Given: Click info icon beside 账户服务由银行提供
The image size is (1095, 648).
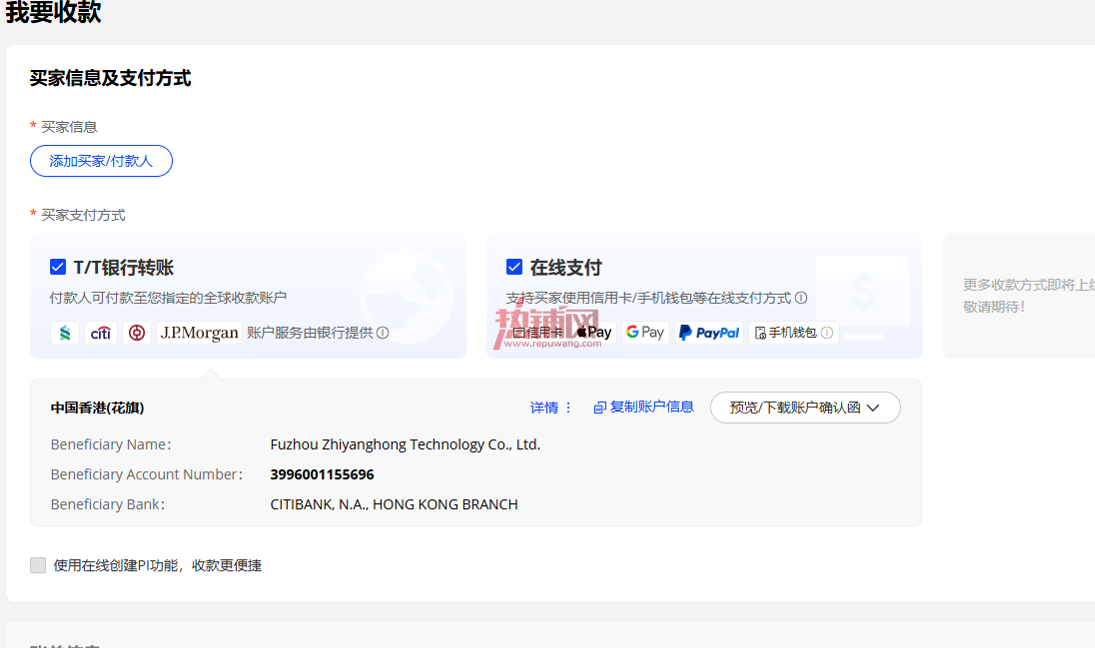Looking at the screenshot, I should point(383,333).
